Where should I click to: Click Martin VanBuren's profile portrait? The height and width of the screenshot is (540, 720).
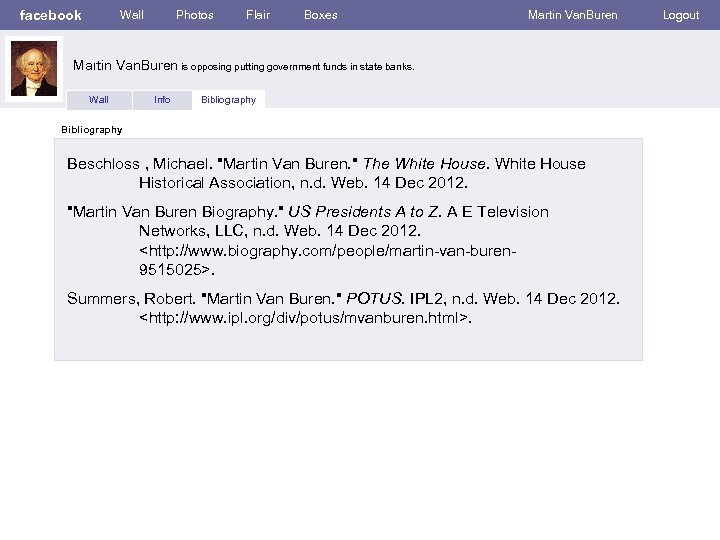[34, 68]
